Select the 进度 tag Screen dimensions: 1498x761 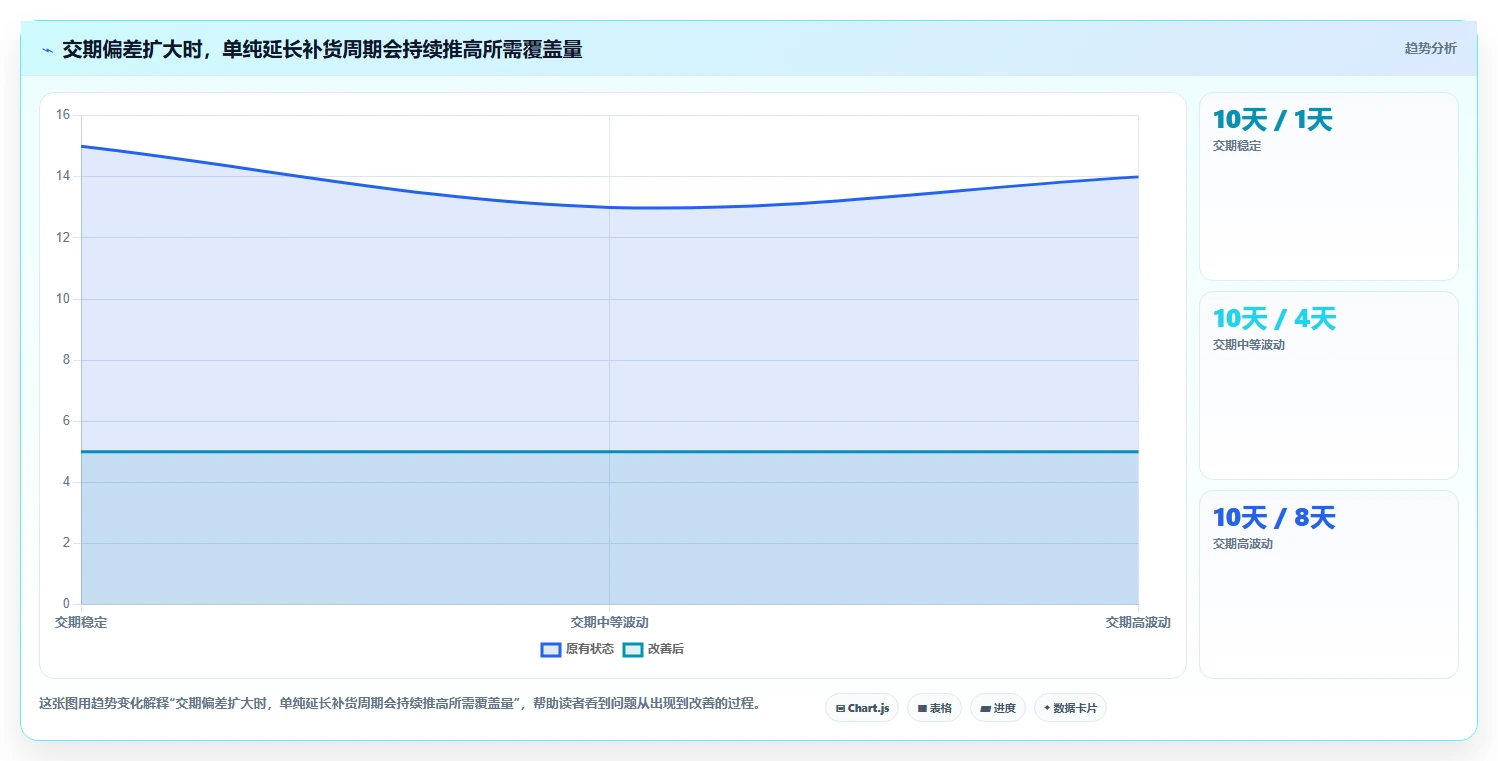pyautogui.click(x=998, y=708)
